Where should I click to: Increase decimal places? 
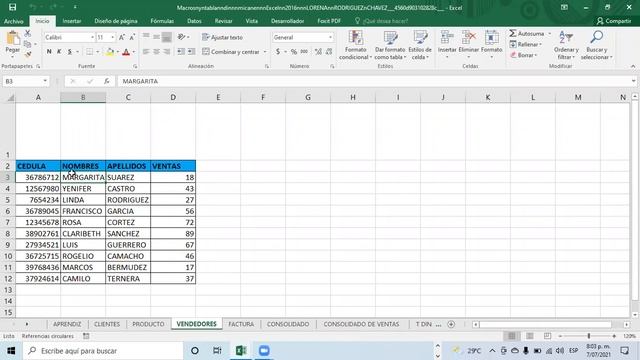pos(318,52)
